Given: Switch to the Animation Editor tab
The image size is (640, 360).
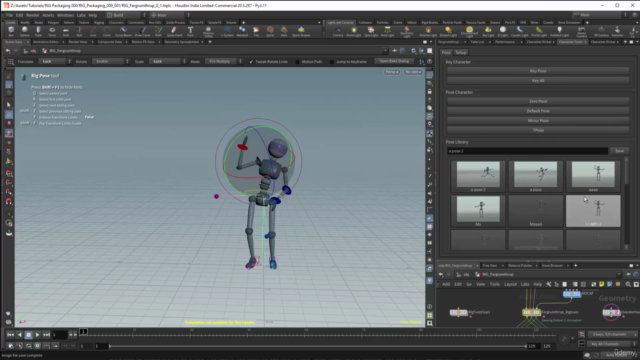Looking at the screenshot, I should (x=45, y=42).
